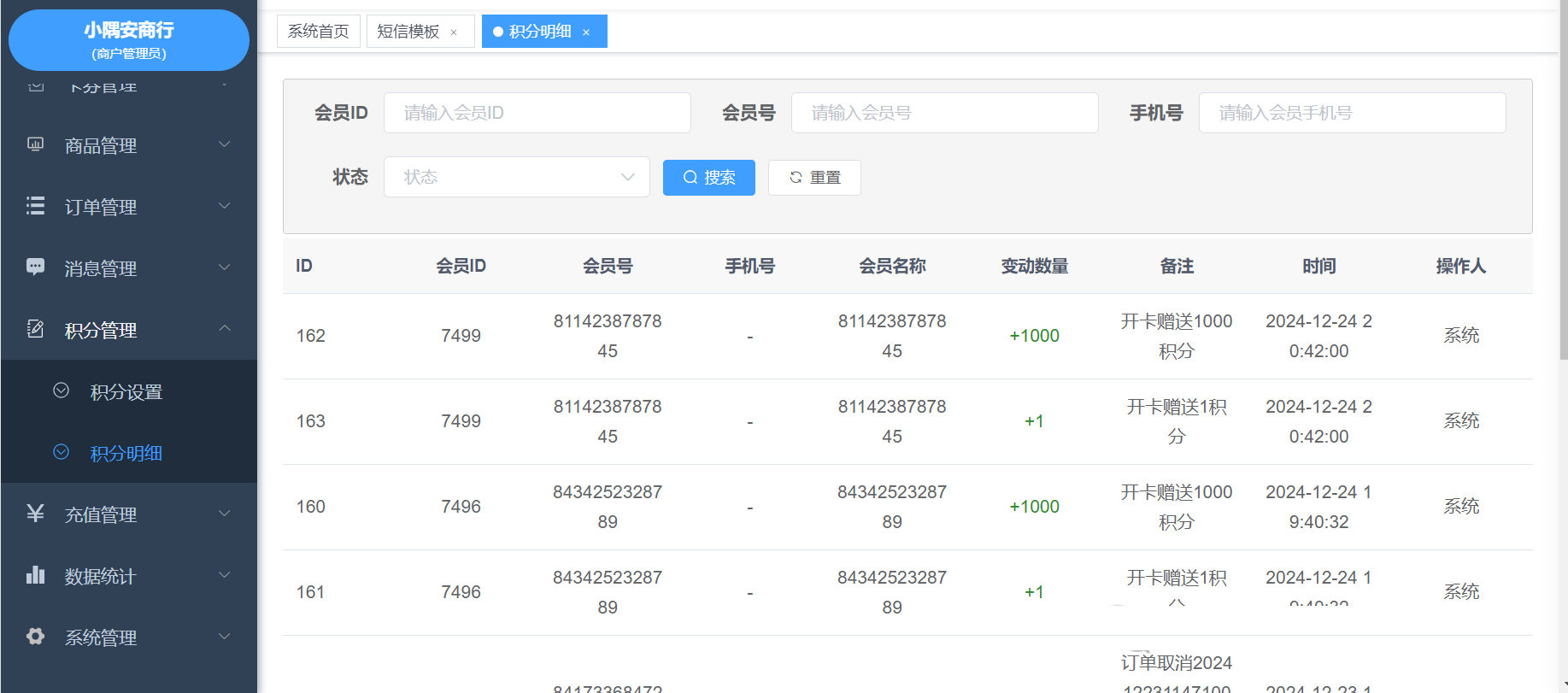Close the 短信模板 tab
This screenshot has width=1568, height=693.
tap(454, 32)
